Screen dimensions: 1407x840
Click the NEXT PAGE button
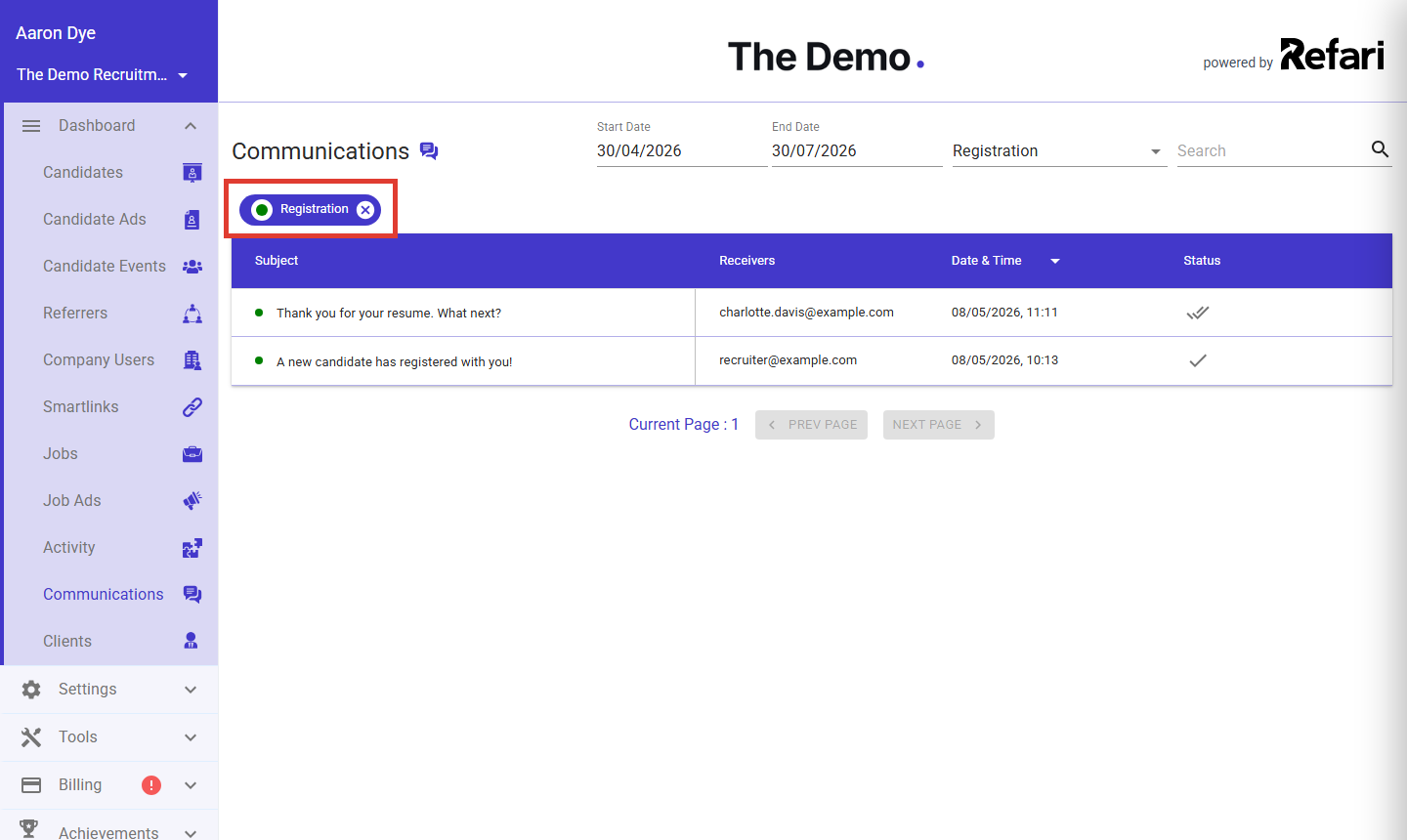[939, 425]
